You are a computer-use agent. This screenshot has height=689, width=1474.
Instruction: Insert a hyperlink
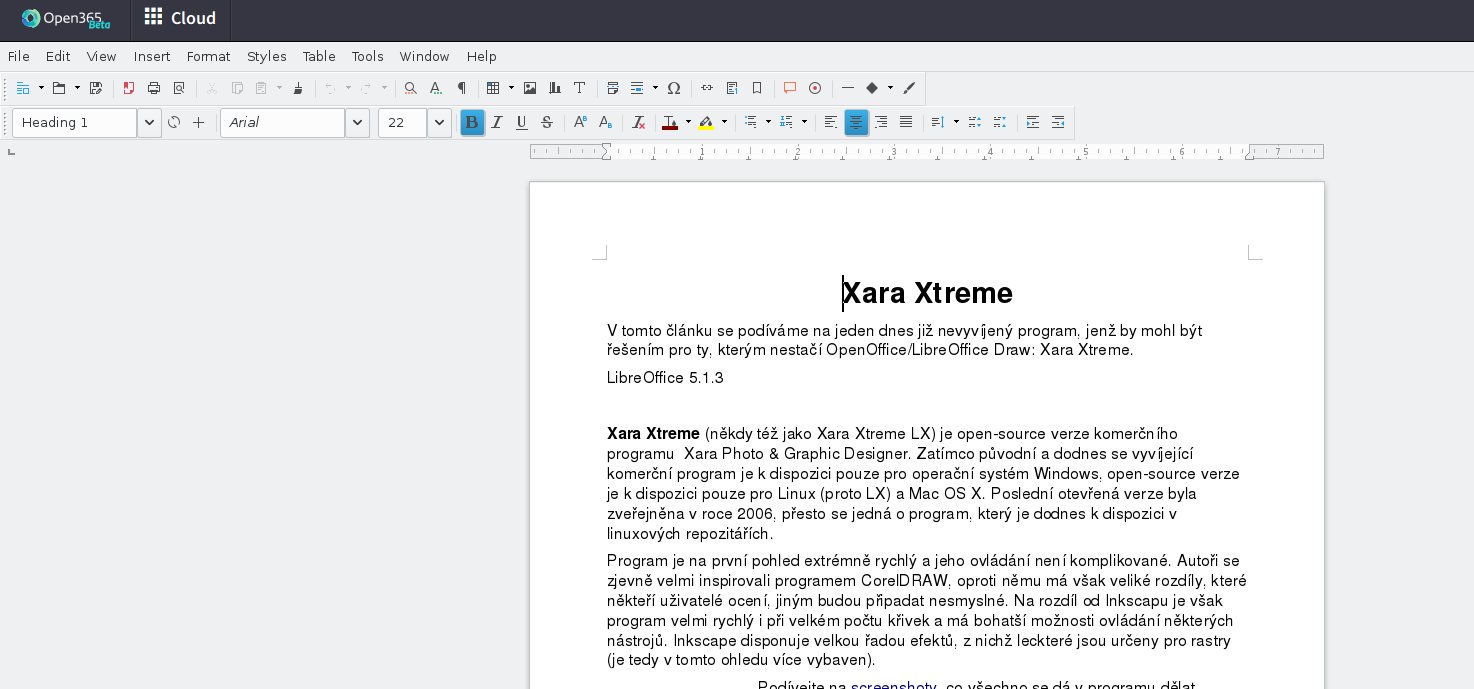coord(707,88)
